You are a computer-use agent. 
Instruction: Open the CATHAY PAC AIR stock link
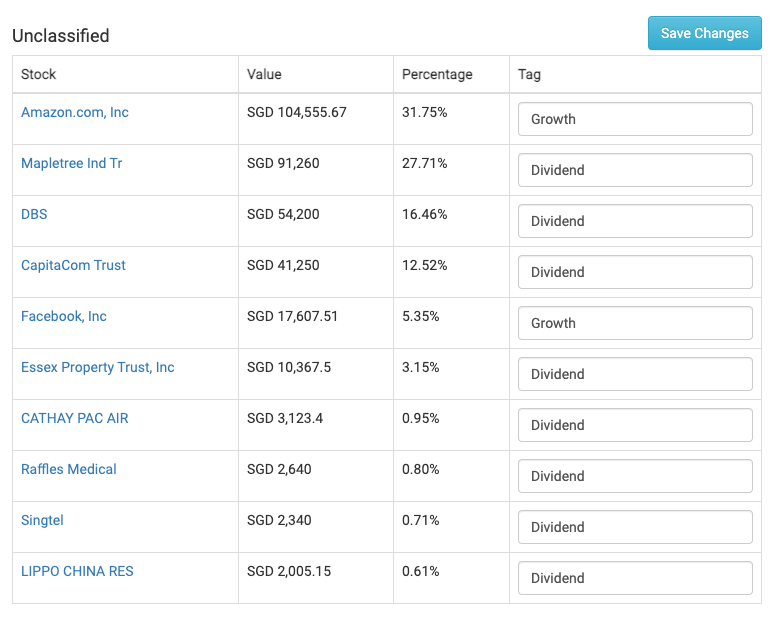click(x=75, y=418)
